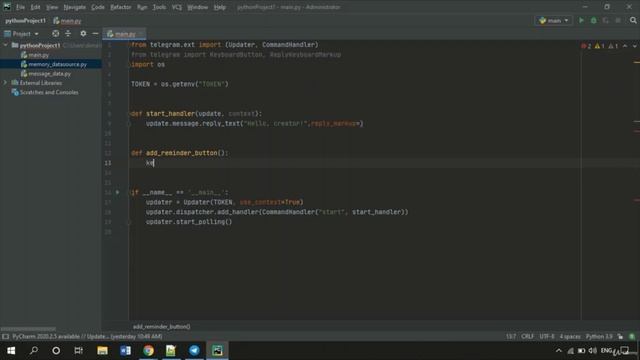This screenshot has width=640, height=360.
Task: Open the Run menu
Action: (142, 7)
